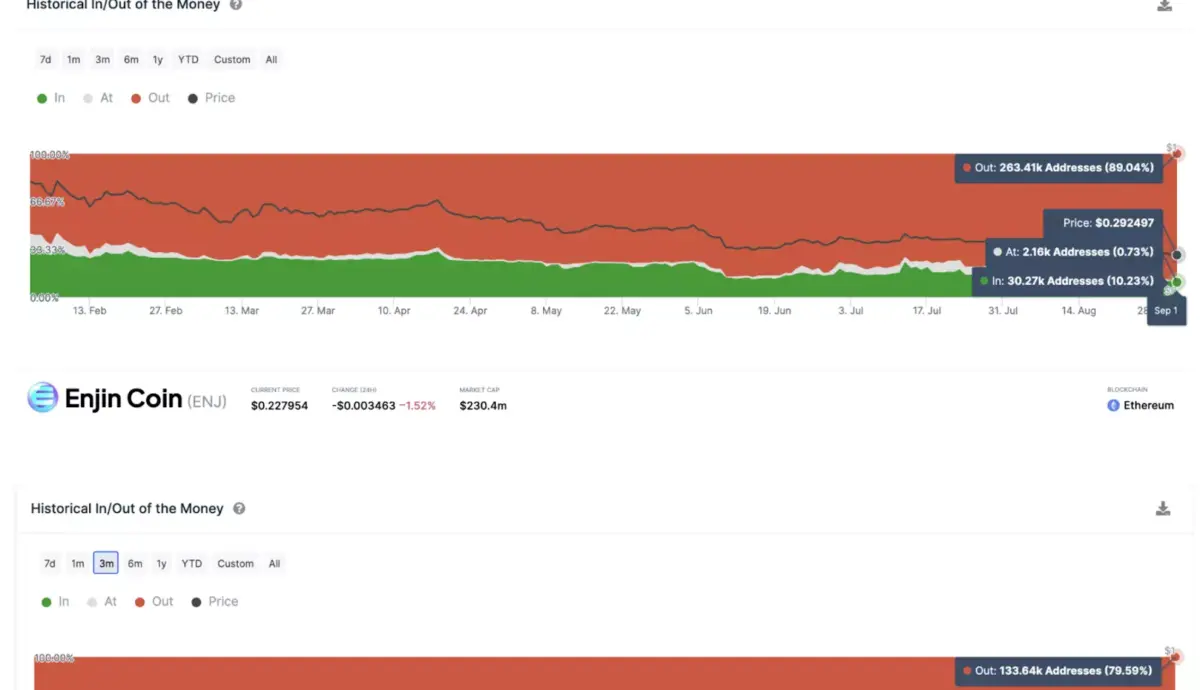
Task: Open Custom date range in bottom chart
Action: [236, 564]
